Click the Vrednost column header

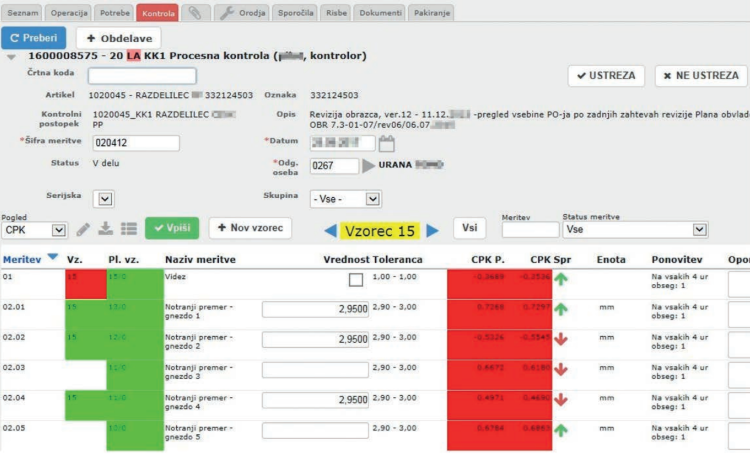346,260
